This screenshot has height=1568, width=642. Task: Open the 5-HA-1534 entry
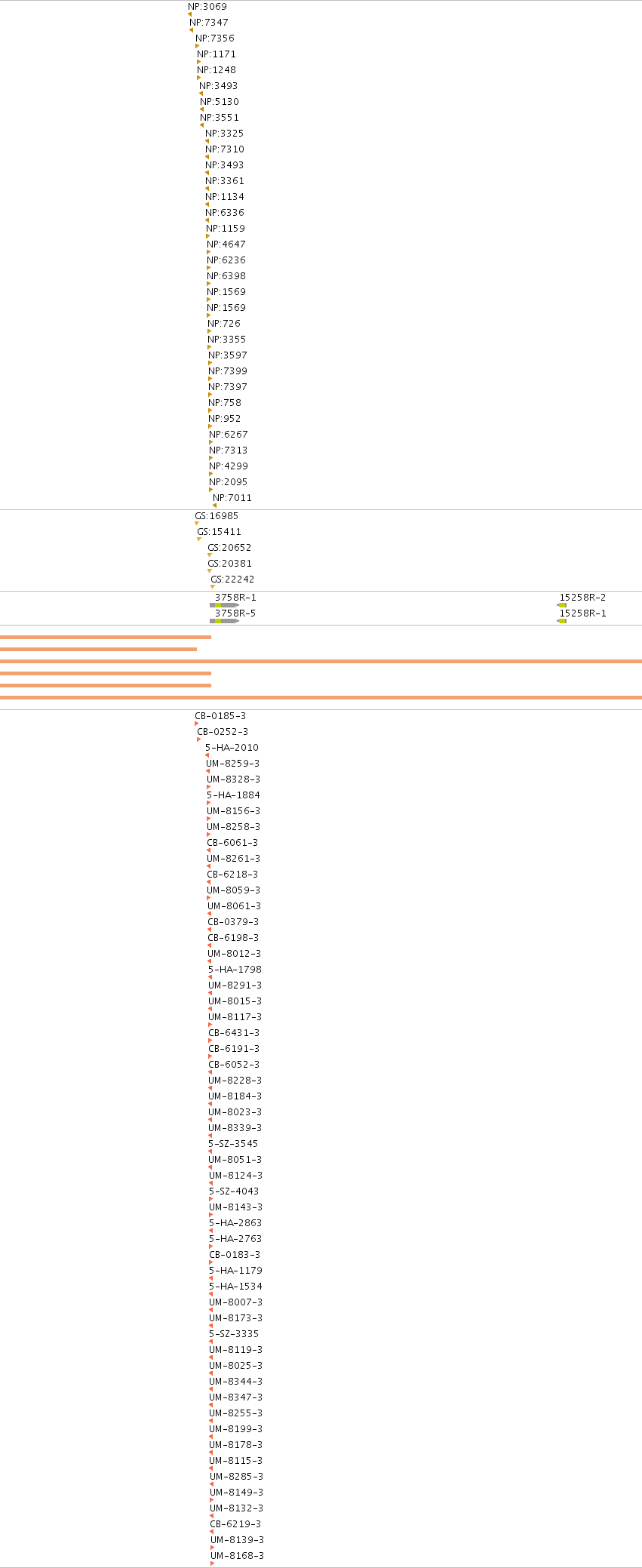pos(235,1287)
